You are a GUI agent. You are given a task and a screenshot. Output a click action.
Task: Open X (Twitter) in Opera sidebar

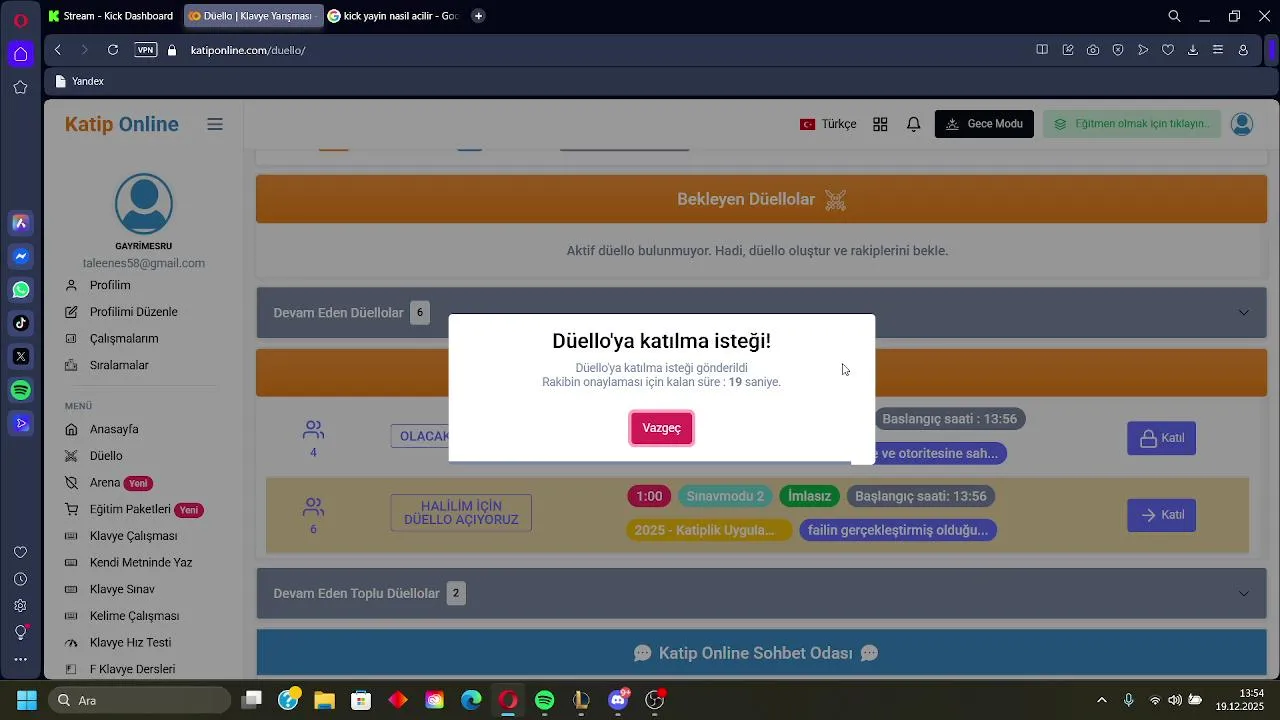click(20, 356)
